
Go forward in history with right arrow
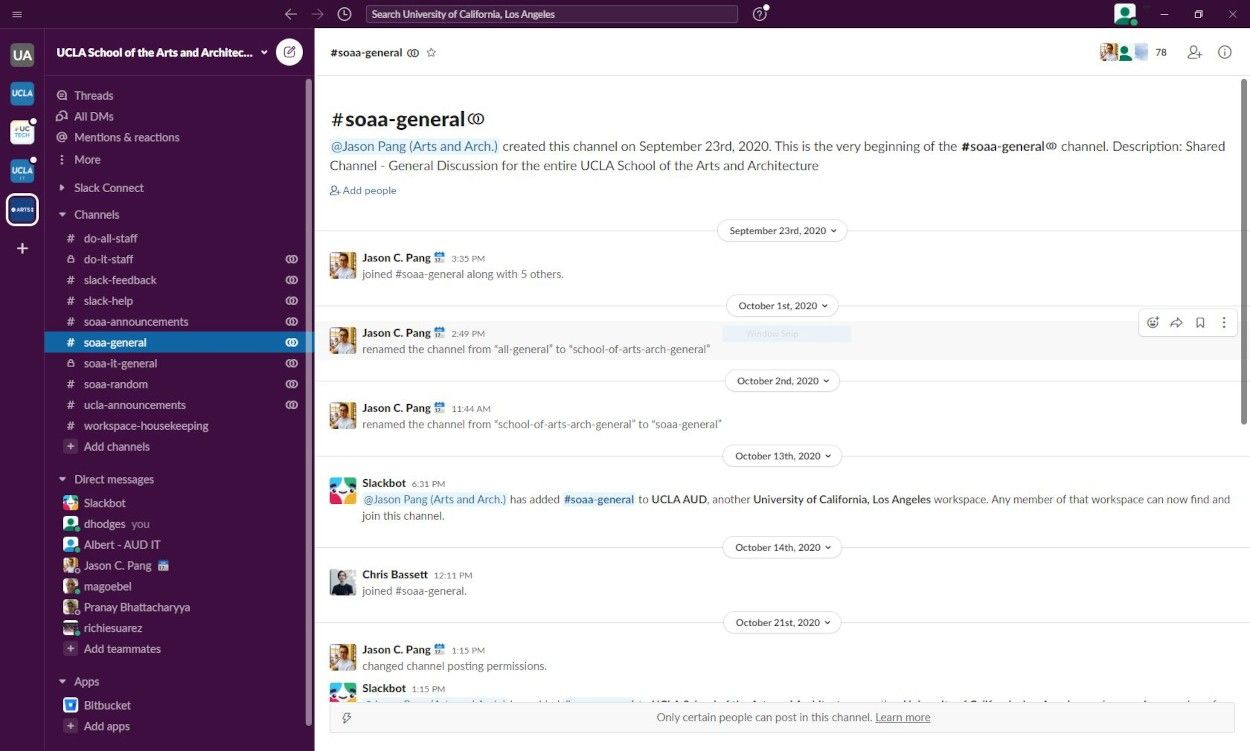pyautogui.click(x=317, y=14)
